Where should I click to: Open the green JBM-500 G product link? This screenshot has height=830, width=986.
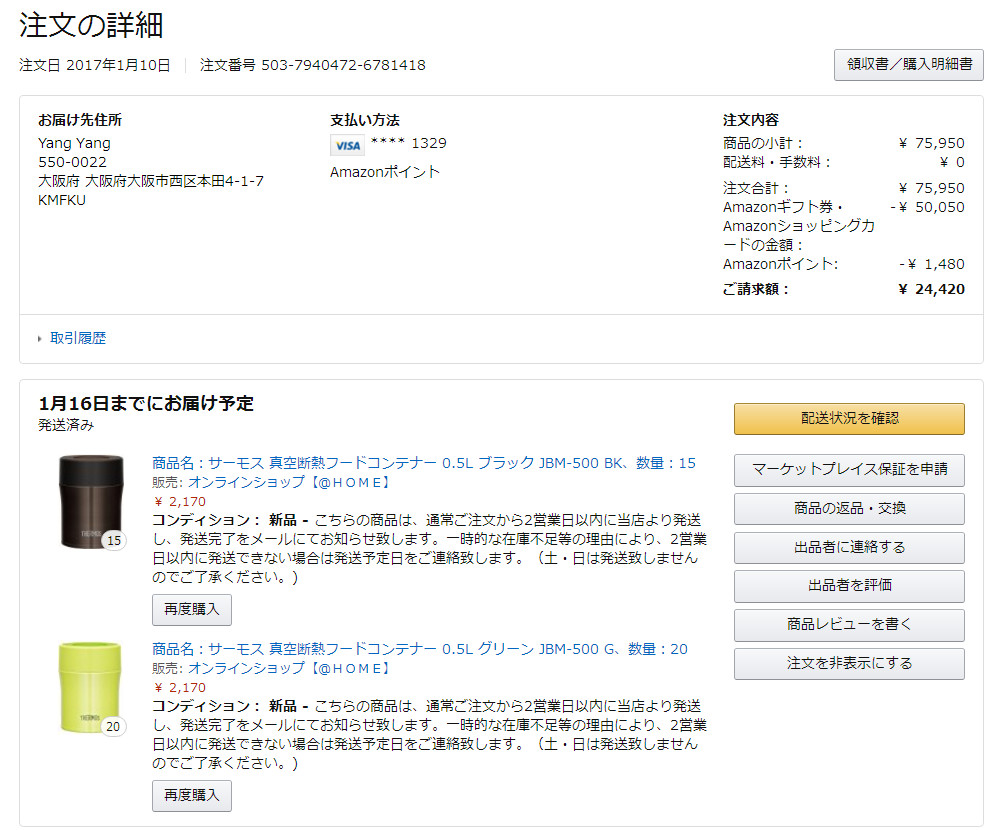point(419,649)
